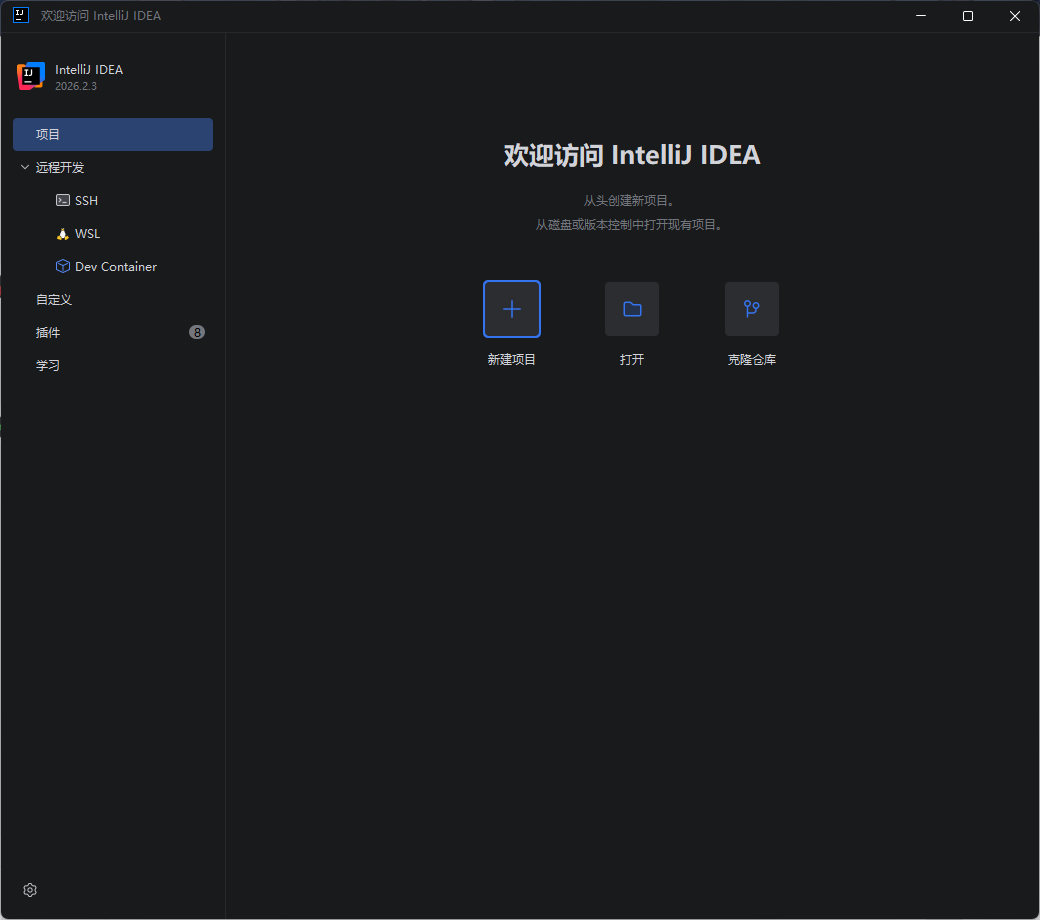The image size is (1040, 920).
Task: Click IntelliJ IDEA logo in sidebar header
Action: coord(31,76)
